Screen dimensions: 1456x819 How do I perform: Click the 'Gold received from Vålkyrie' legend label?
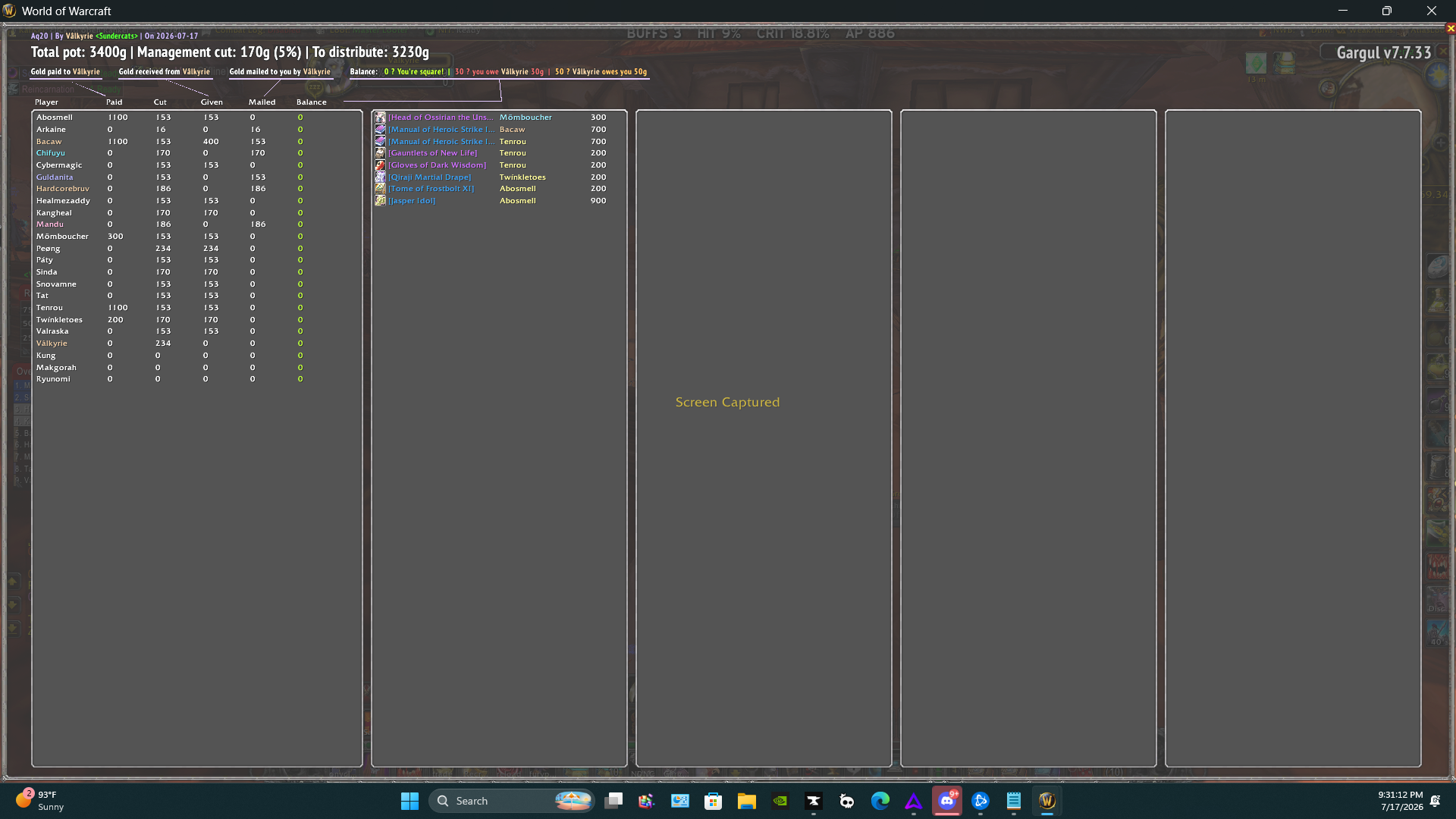[x=164, y=72]
